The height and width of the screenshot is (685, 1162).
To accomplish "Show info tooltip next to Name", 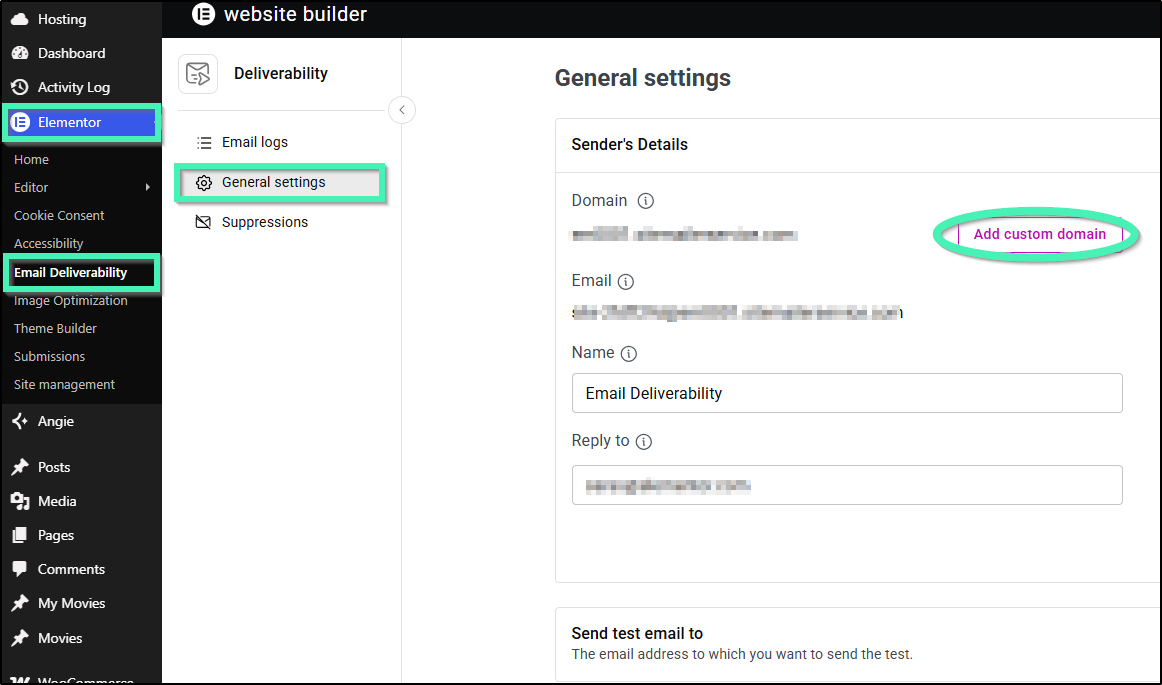I will [628, 354].
